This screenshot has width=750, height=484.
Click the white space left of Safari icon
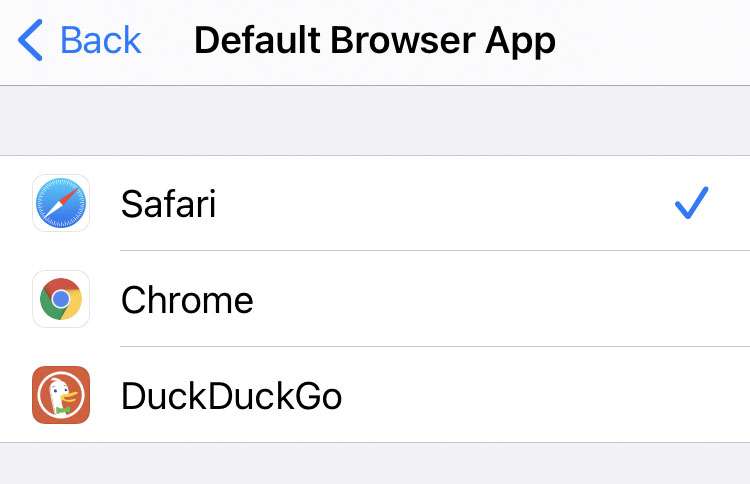tap(15, 203)
